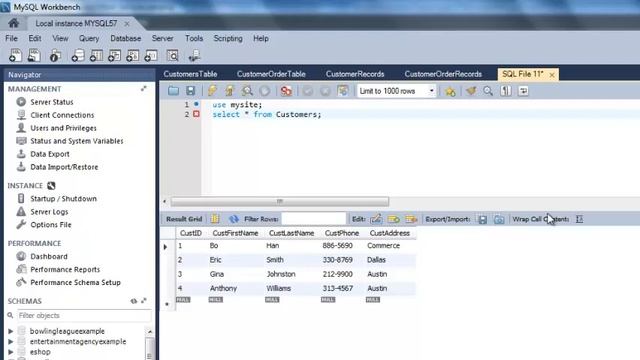Viewport: 640px width, 360px height.
Task: Expand the bowlingleagueexample schema
Action: (x=11, y=331)
